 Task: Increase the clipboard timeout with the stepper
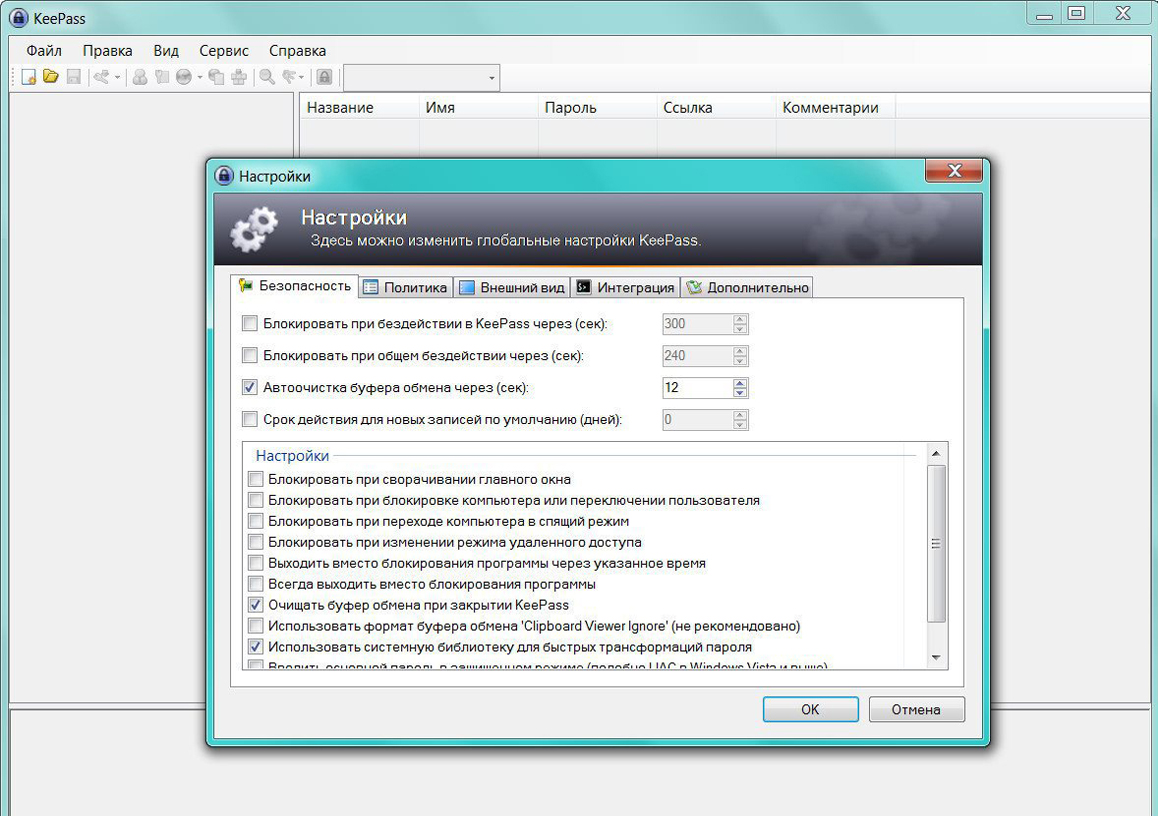pyautogui.click(x=739, y=382)
